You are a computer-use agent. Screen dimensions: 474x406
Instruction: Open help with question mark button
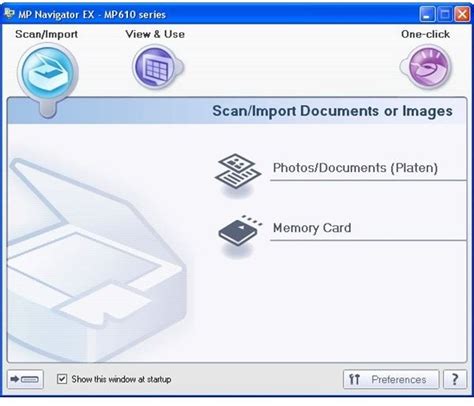[455, 379]
